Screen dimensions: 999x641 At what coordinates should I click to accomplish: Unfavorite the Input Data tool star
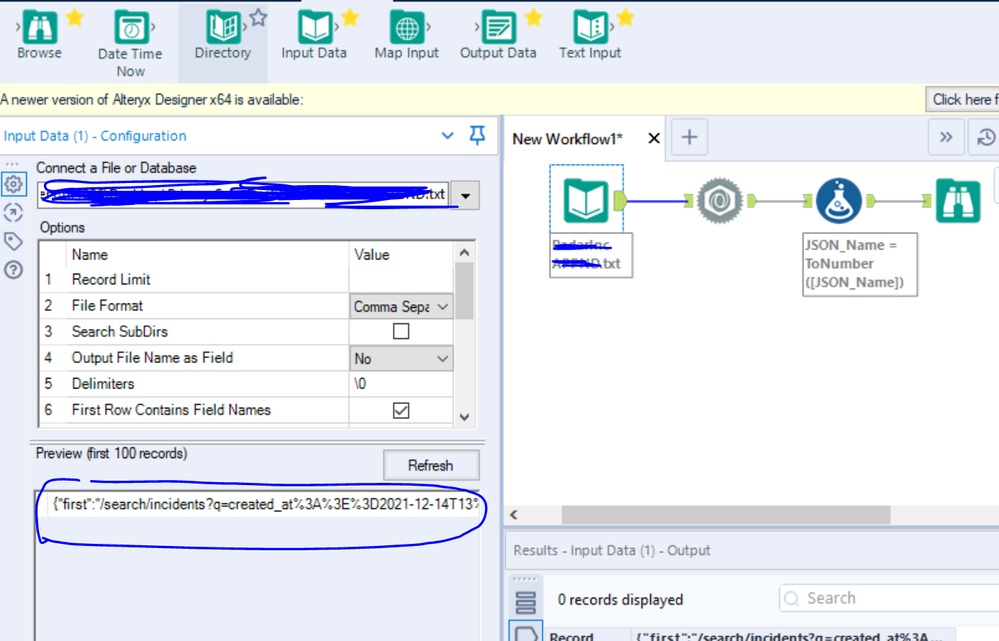coord(350,17)
